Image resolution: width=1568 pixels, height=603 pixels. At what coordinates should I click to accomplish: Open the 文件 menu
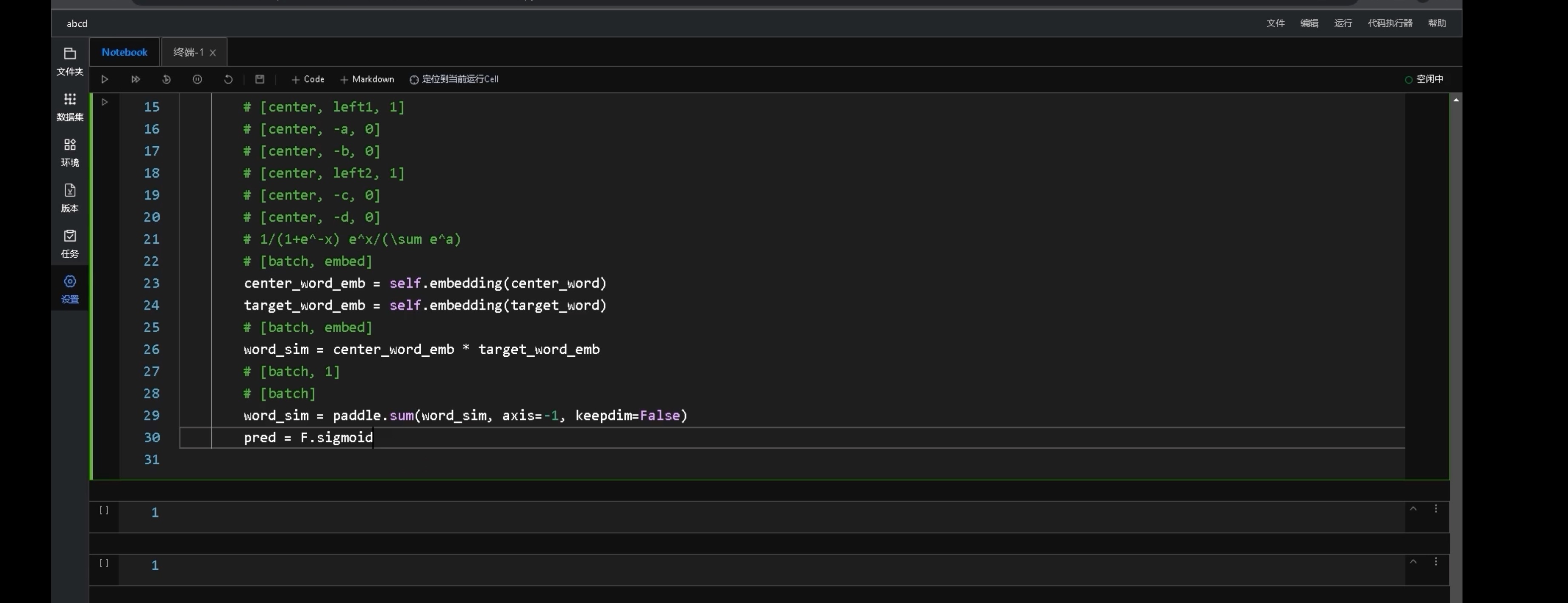coord(1275,23)
